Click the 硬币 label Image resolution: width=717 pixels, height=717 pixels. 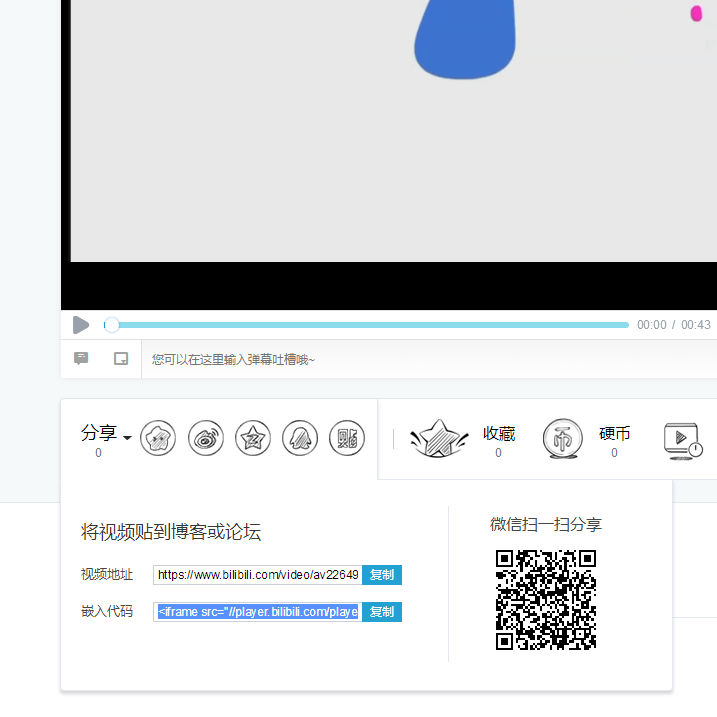[x=615, y=433]
